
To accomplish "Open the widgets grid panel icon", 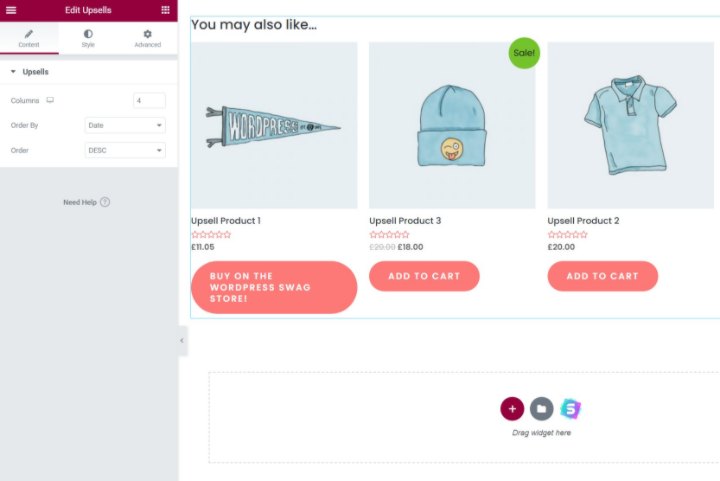I will (165, 10).
